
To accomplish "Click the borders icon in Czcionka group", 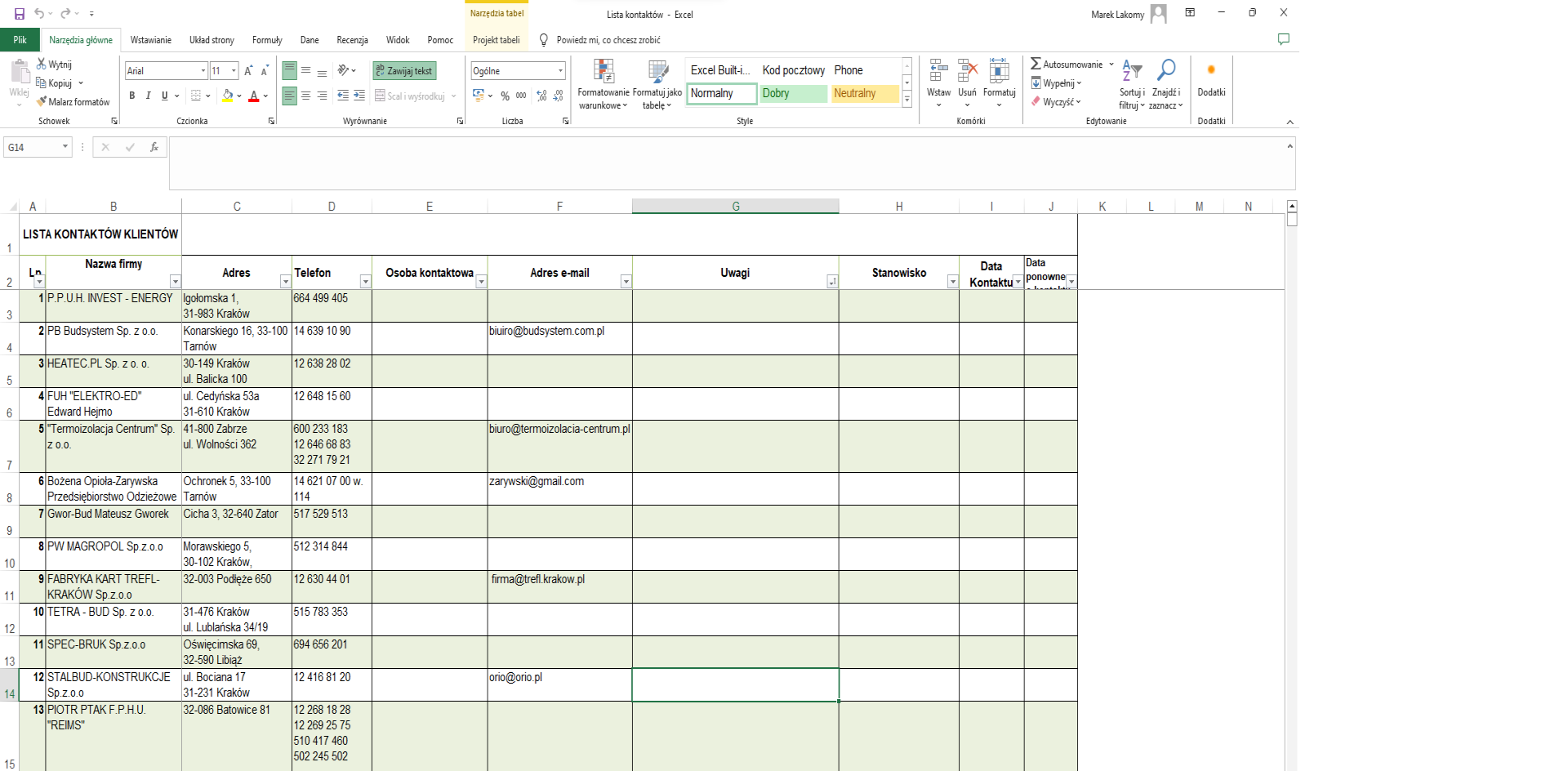I will point(196,96).
